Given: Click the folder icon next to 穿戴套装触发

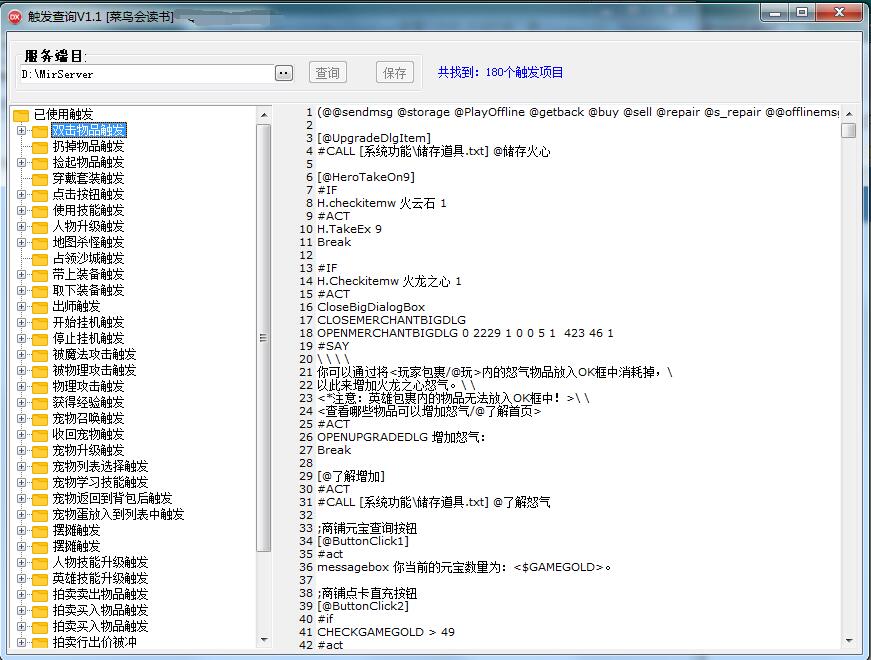Looking at the screenshot, I should pos(40,179).
